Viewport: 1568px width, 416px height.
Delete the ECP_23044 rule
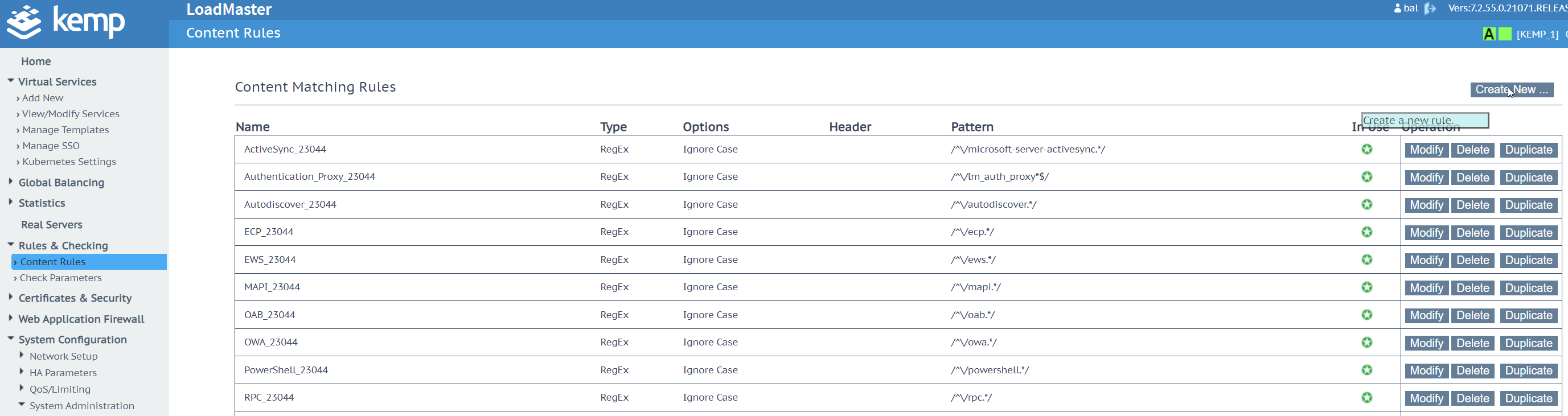coord(1472,233)
